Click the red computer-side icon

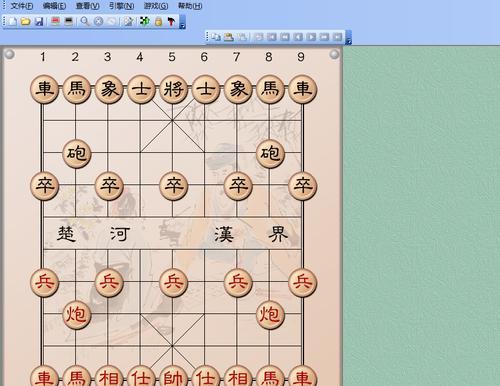[x=56, y=22]
